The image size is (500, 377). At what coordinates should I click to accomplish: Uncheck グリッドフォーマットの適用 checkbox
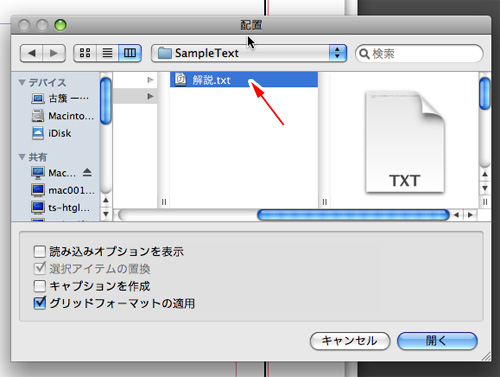pyautogui.click(x=39, y=303)
